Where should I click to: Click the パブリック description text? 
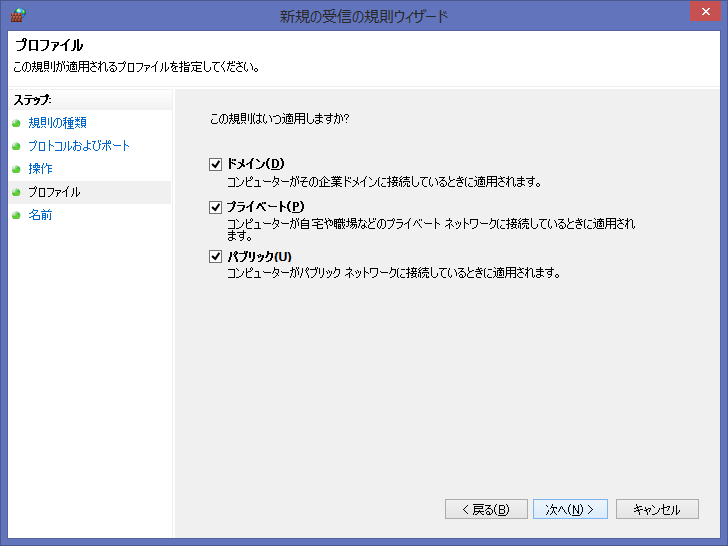click(x=393, y=273)
